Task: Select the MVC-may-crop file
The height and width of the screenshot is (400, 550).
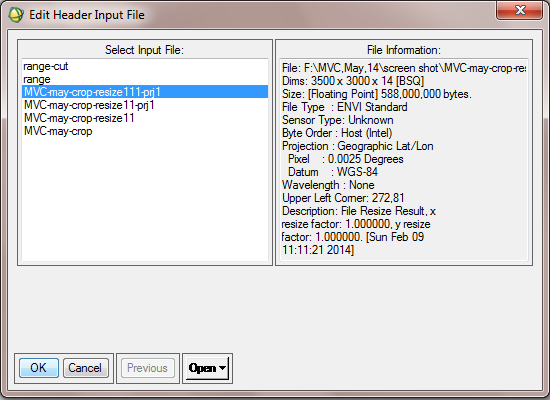Action: click(x=58, y=131)
